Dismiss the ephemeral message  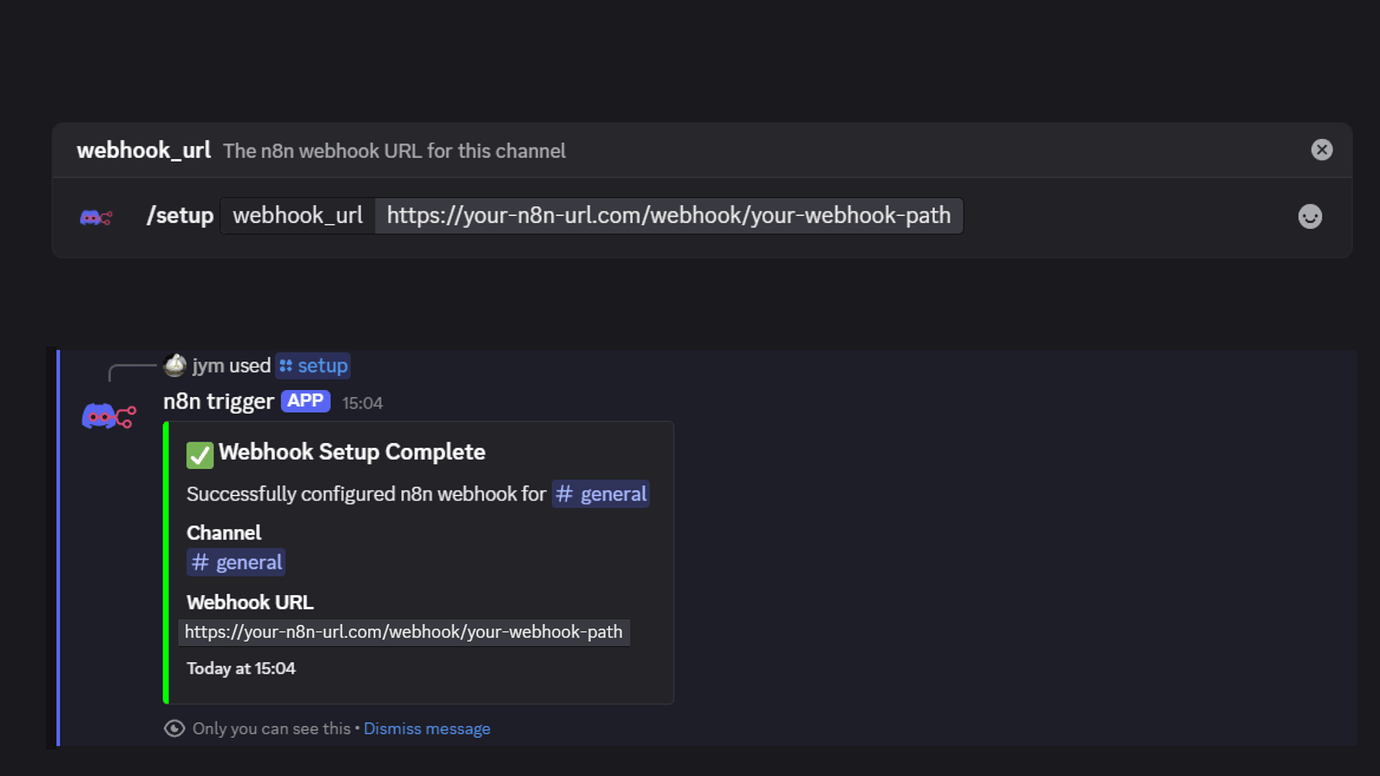427,728
